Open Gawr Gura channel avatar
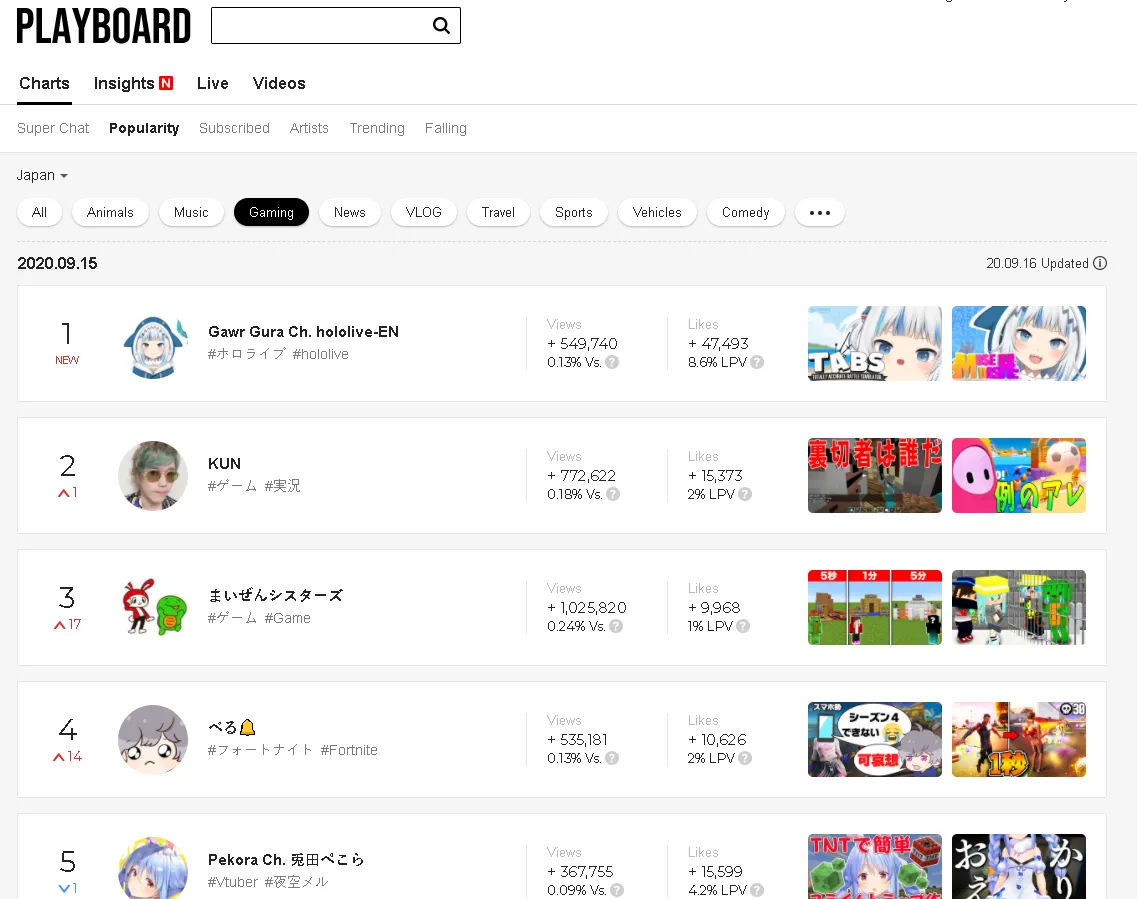This screenshot has width=1137, height=899. tap(153, 344)
